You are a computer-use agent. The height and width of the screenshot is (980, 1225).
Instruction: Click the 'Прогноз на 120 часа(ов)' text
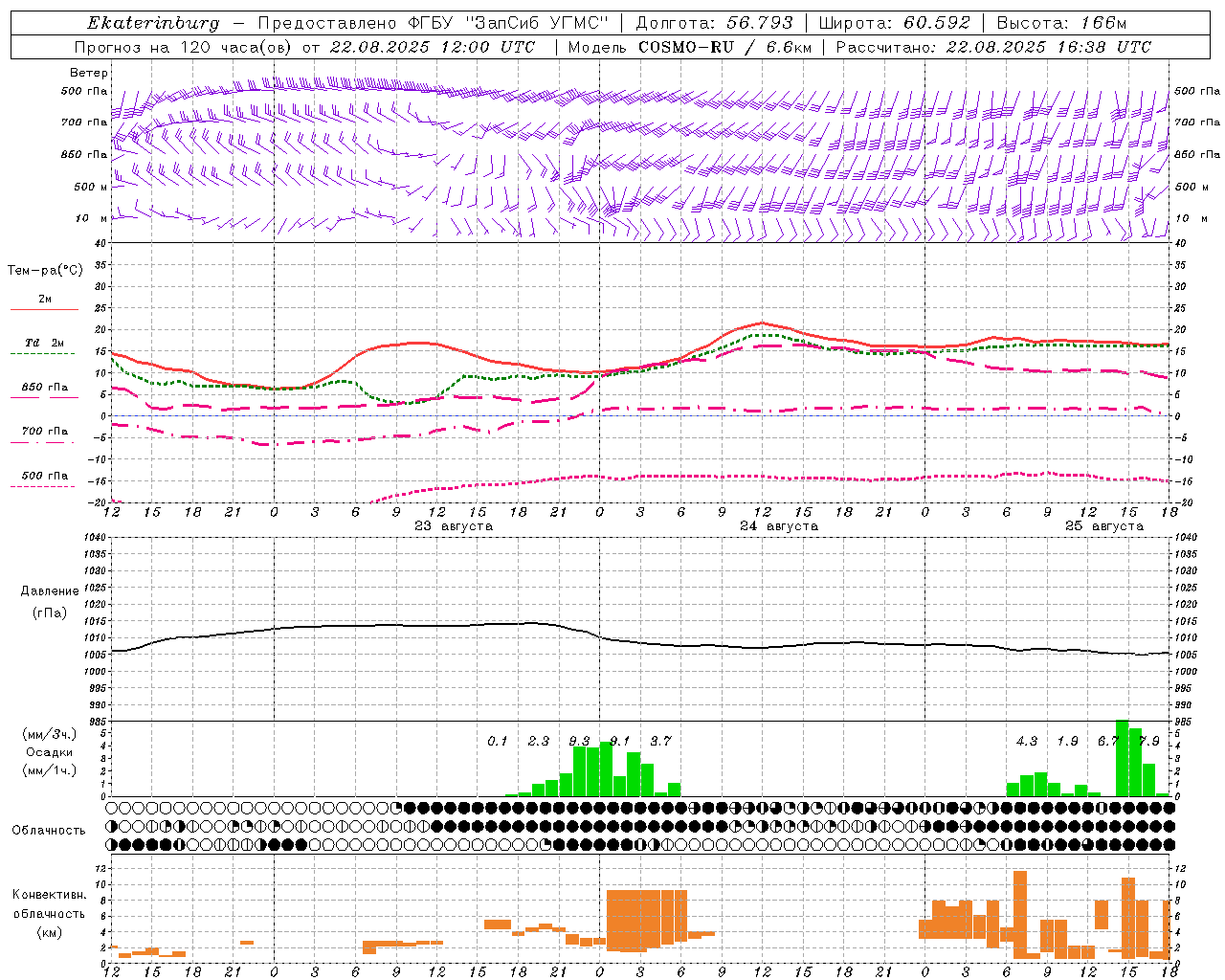(185, 47)
